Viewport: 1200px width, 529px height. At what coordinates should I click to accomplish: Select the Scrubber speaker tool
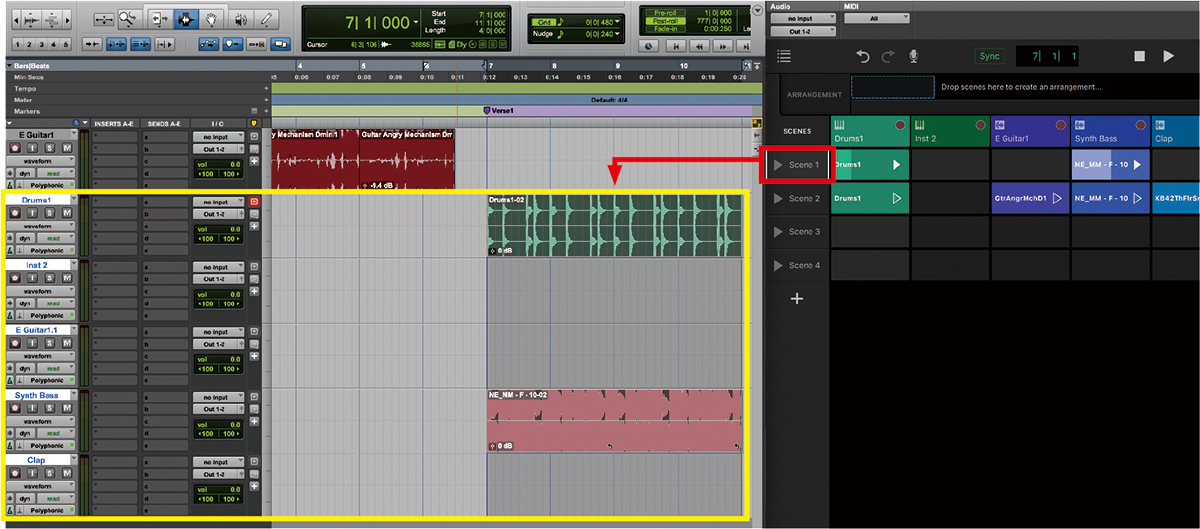240,18
